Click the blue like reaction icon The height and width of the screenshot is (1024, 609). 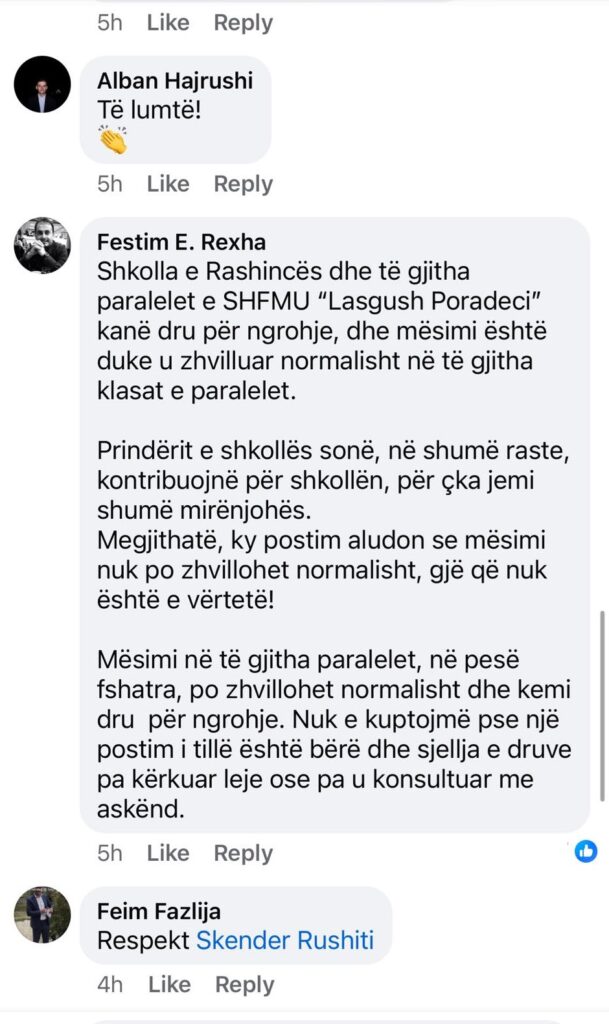pos(586,851)
